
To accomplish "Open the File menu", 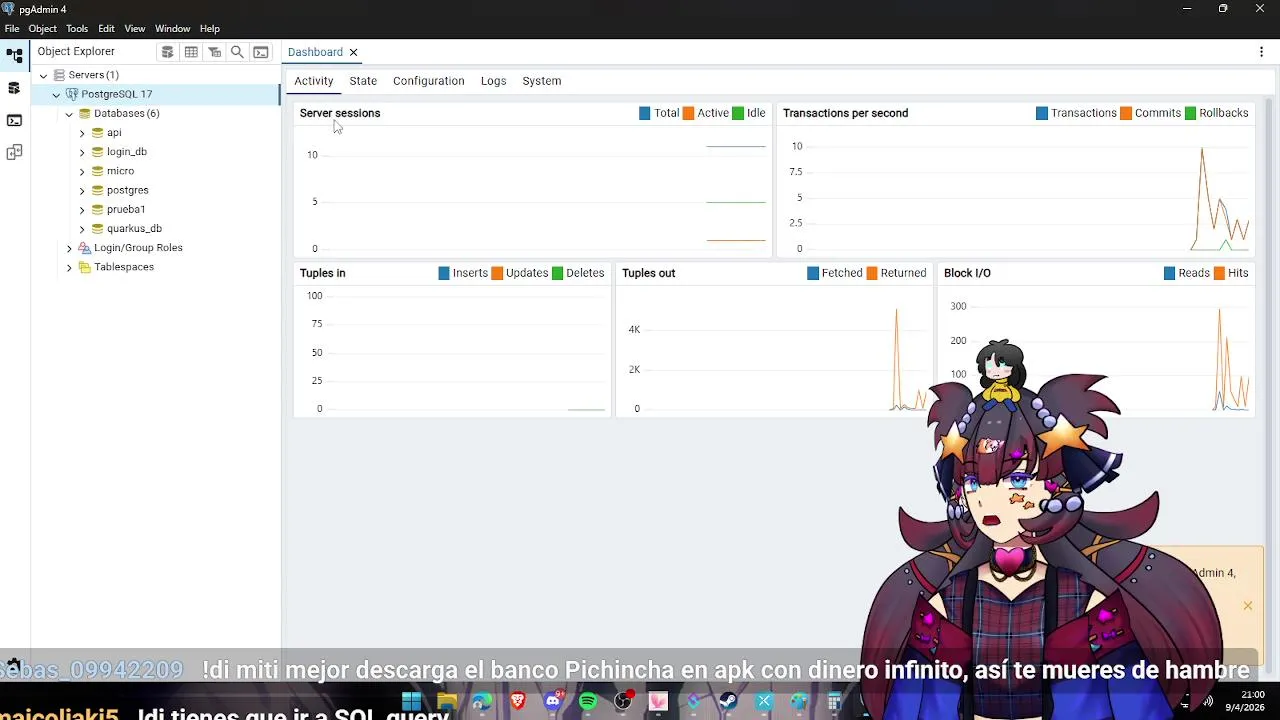I will click(12, 29).
